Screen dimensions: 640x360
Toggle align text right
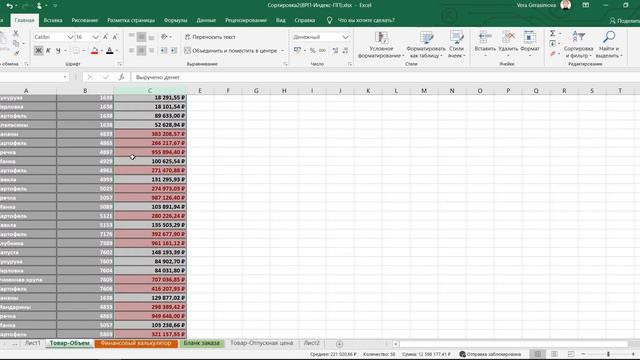[151, 51]
